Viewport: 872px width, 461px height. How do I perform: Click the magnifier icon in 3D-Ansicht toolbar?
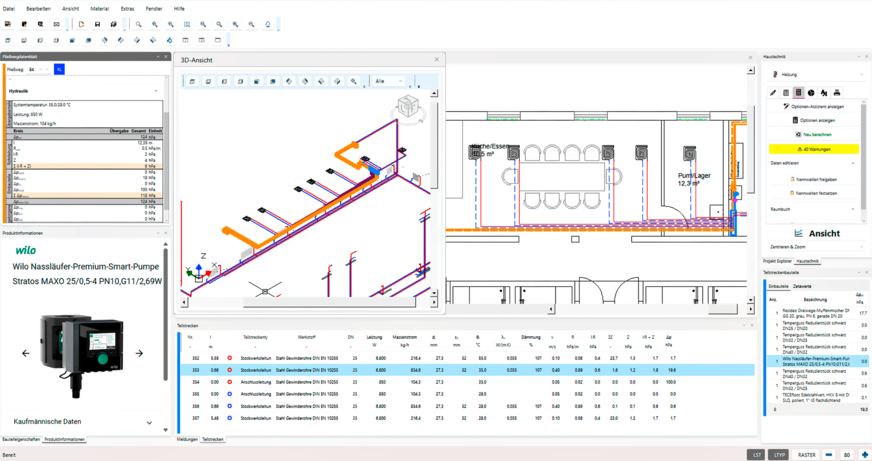point(354,82)
